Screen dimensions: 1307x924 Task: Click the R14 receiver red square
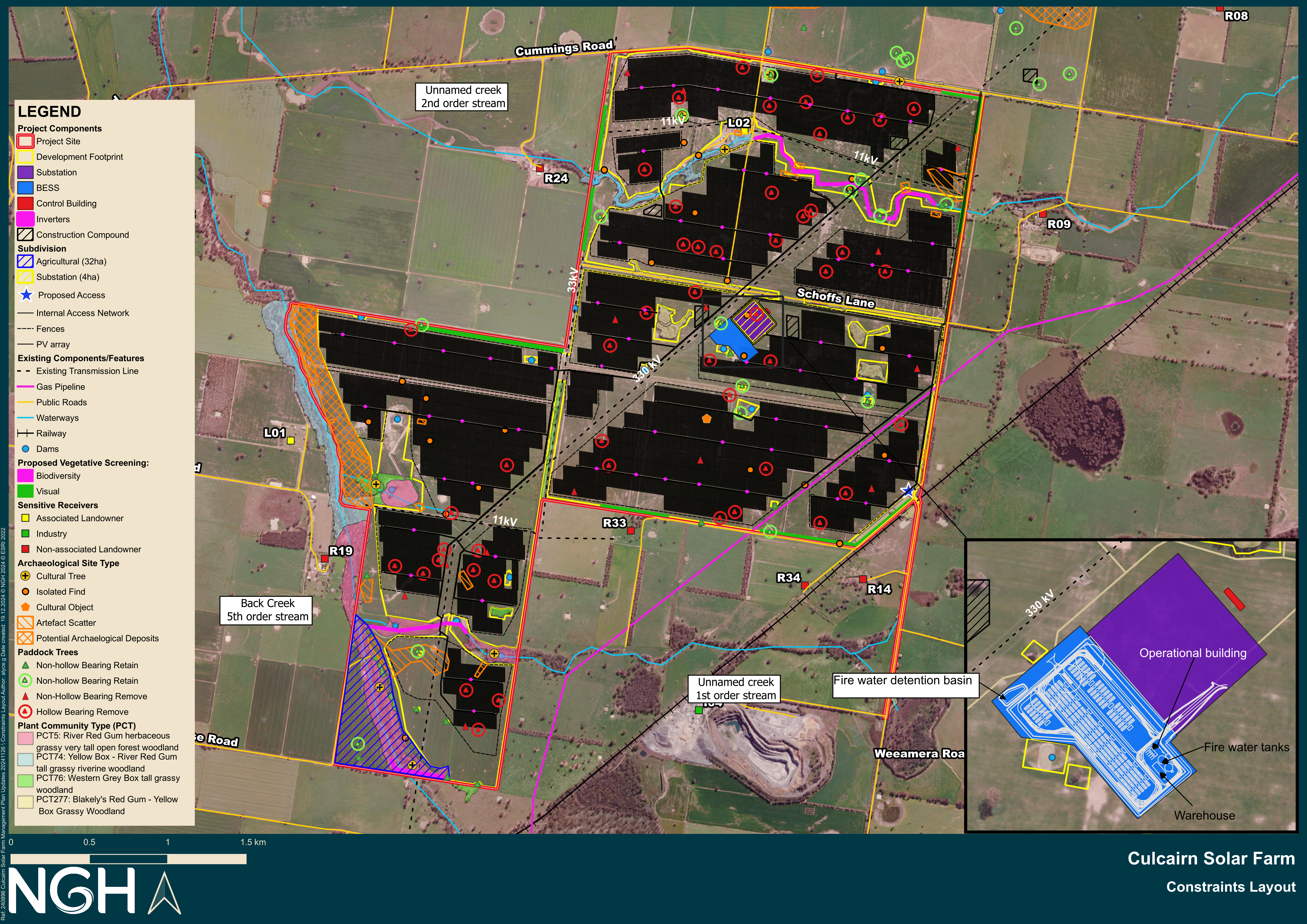(863, 580)
